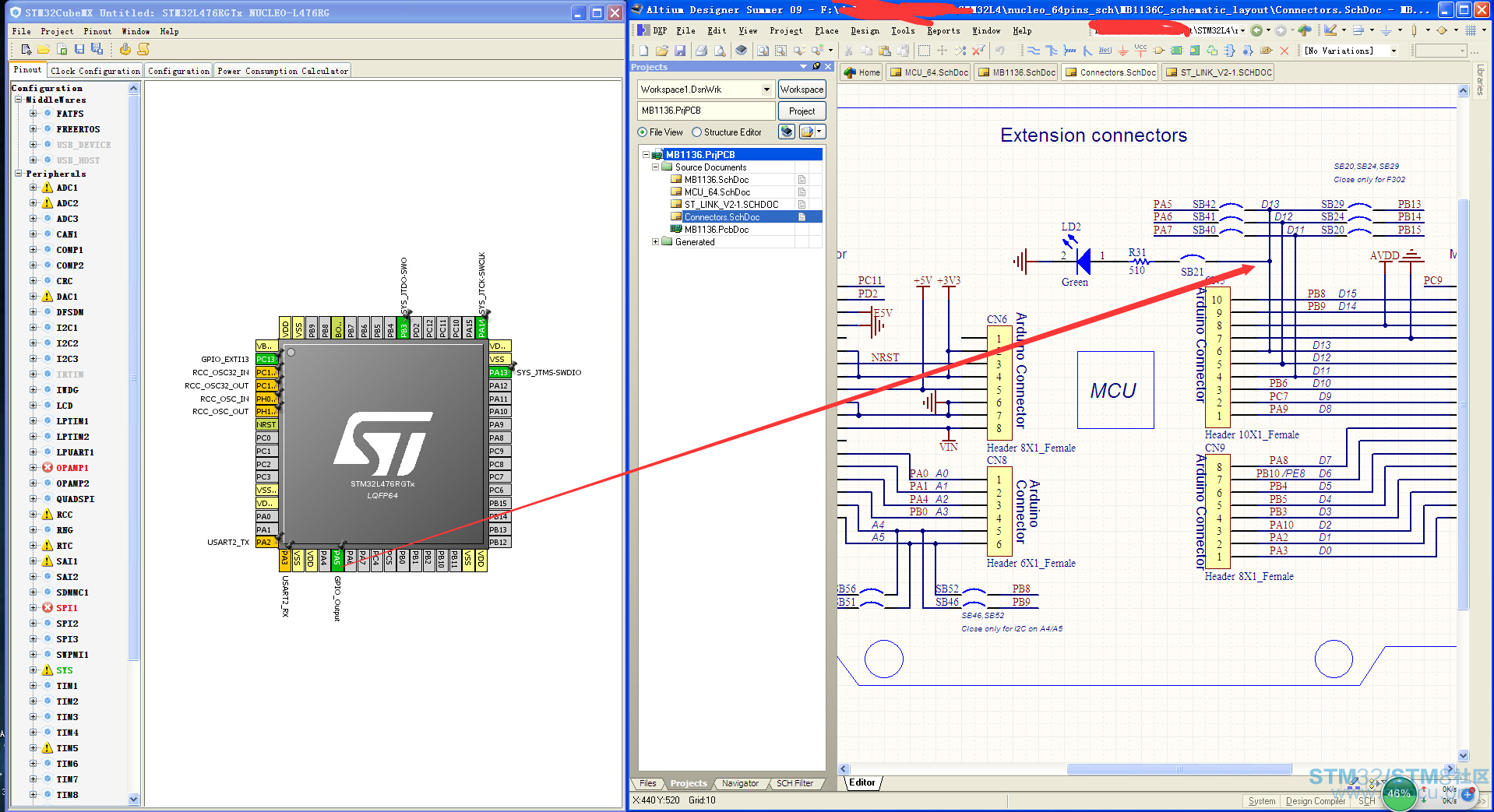This screenshot has height=812, width=1494.
Task: Click navigate Back green arrow in Altium
Action: (1256, 30)
